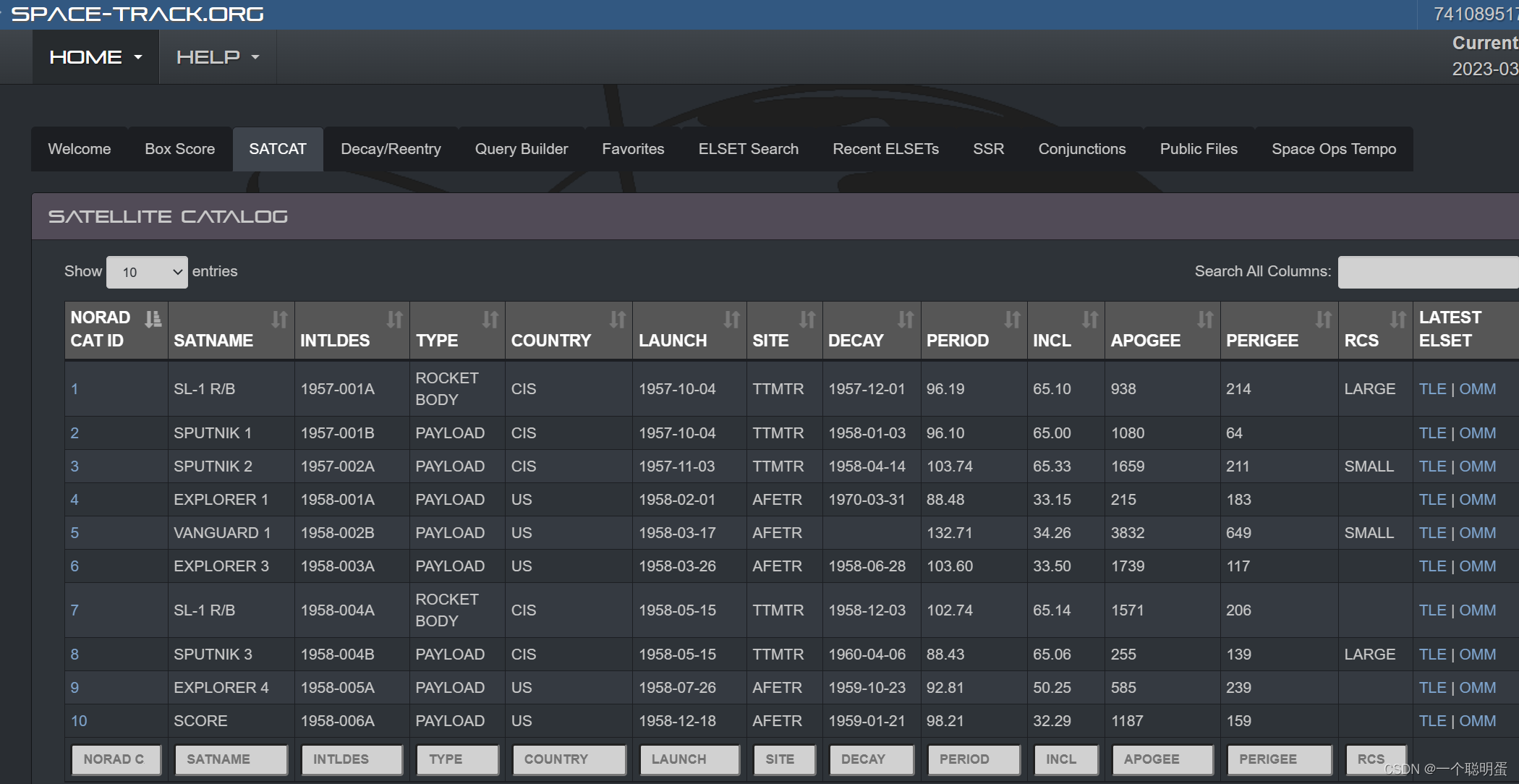Screen dimensions: 1519x784
Task: Sort satellites by LAUNCH date icon
Action: click(732, 319)
